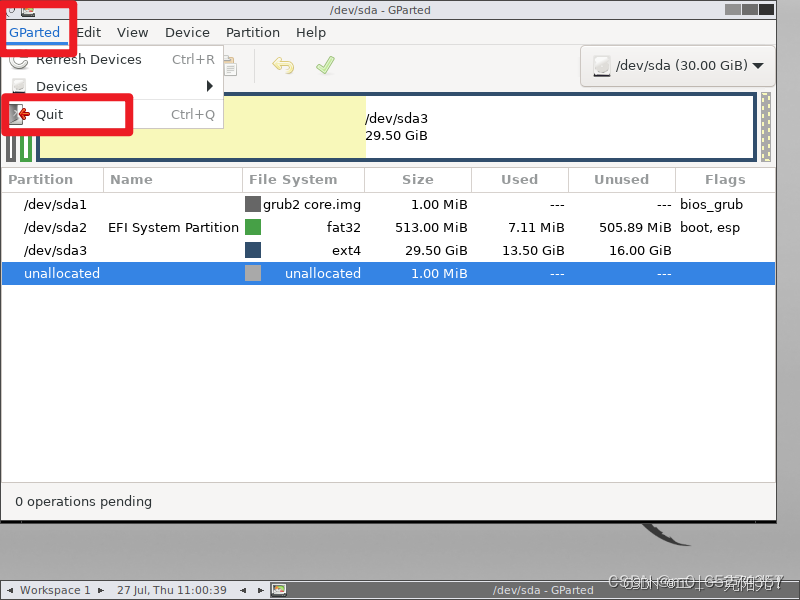Click the green fat32 color swatch
This screenshot has width=800, height=600.
(x=253, y=227)
